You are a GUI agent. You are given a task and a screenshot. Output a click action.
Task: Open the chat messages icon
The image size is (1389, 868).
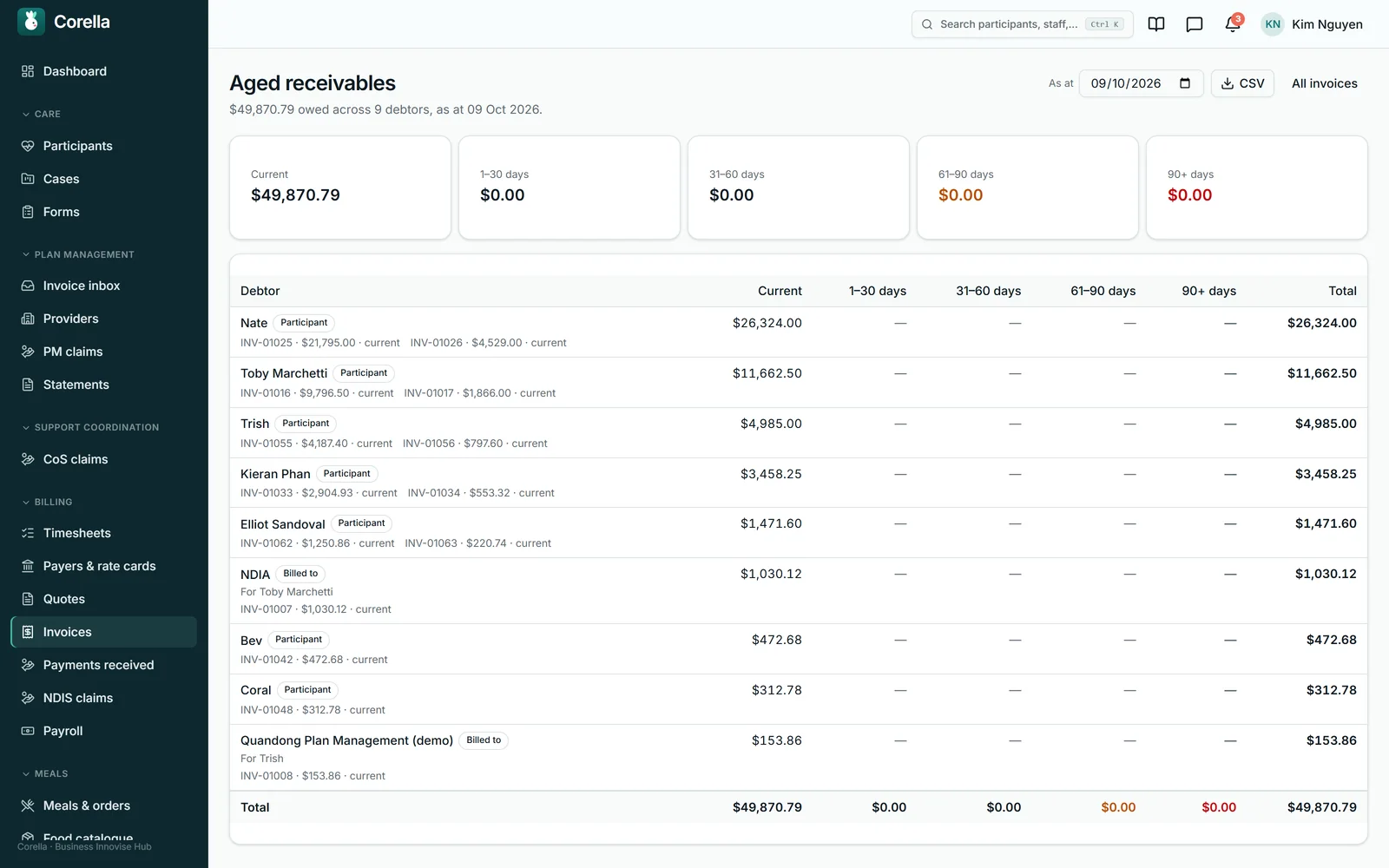1195,24
